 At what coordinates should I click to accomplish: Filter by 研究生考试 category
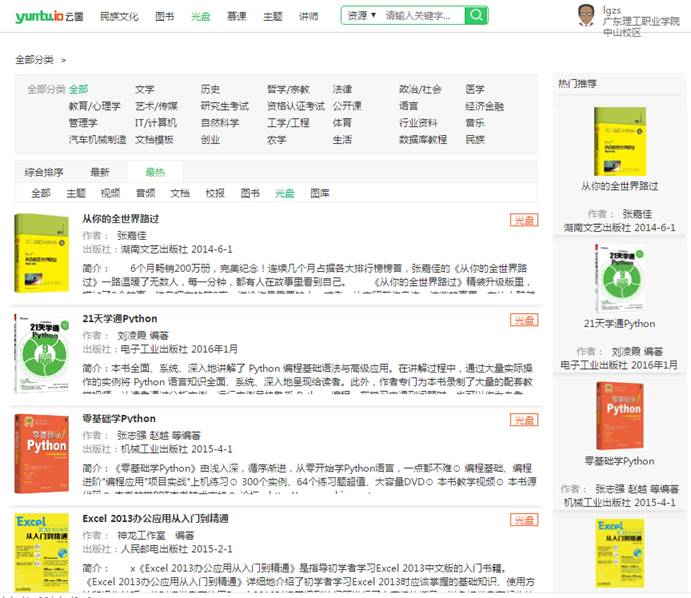225,106
